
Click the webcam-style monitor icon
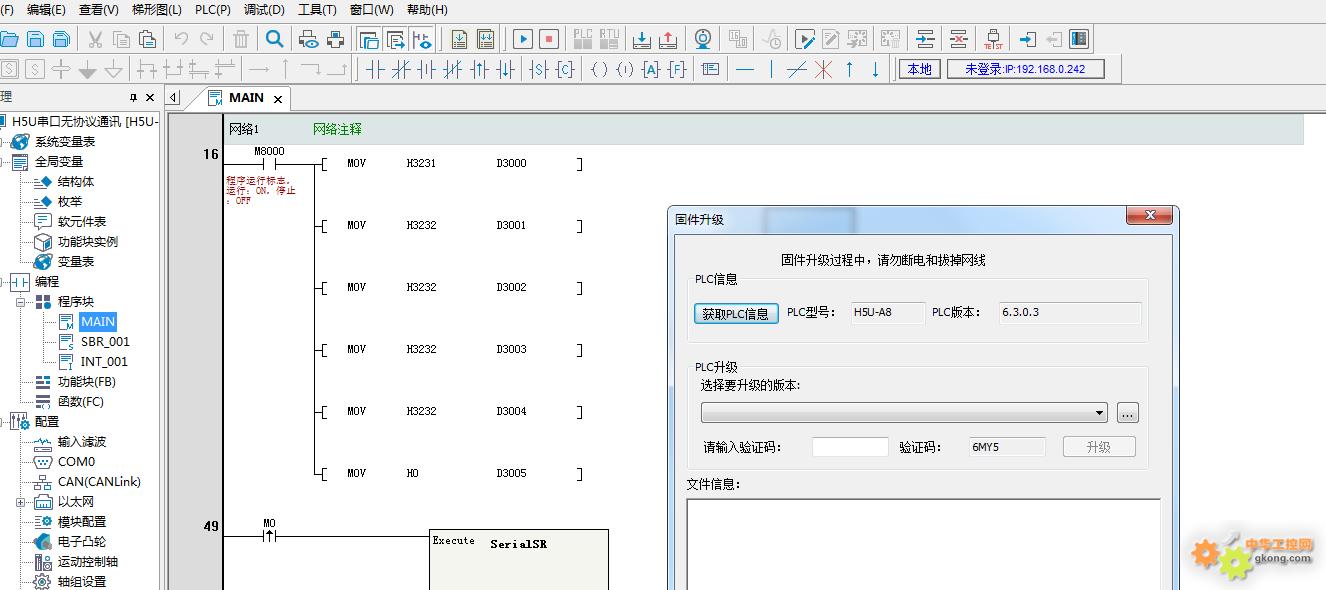click(703, 39)
